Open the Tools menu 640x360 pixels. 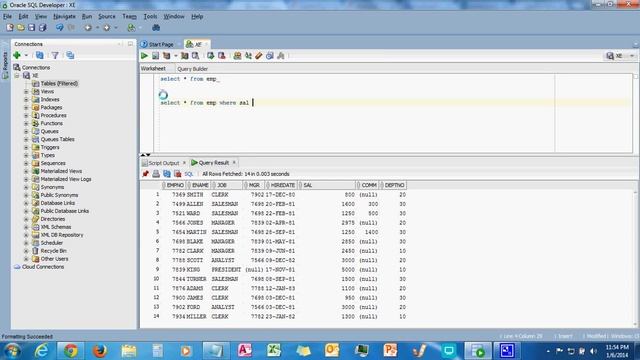[150, 16]
